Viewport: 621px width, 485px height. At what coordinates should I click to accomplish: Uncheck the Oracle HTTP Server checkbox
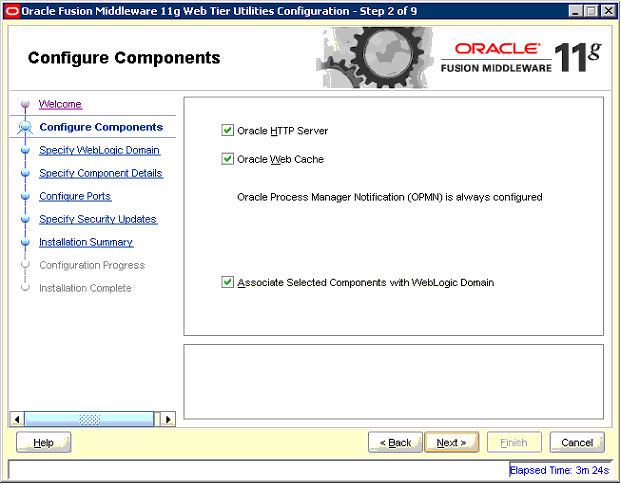point(227,130)
